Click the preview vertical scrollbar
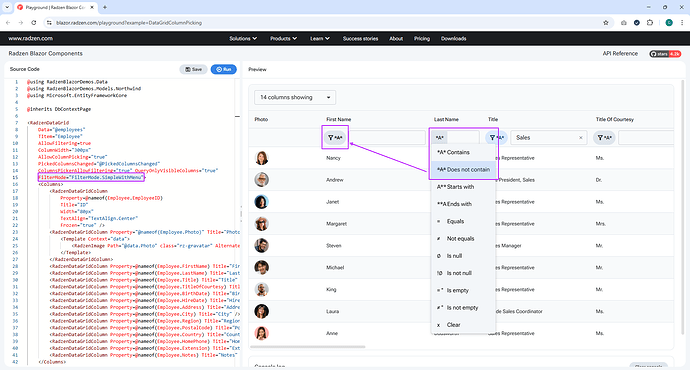Image resolution: width=690 pixels, height=370 pixels. pyautogui.click(x=683, y=207)
